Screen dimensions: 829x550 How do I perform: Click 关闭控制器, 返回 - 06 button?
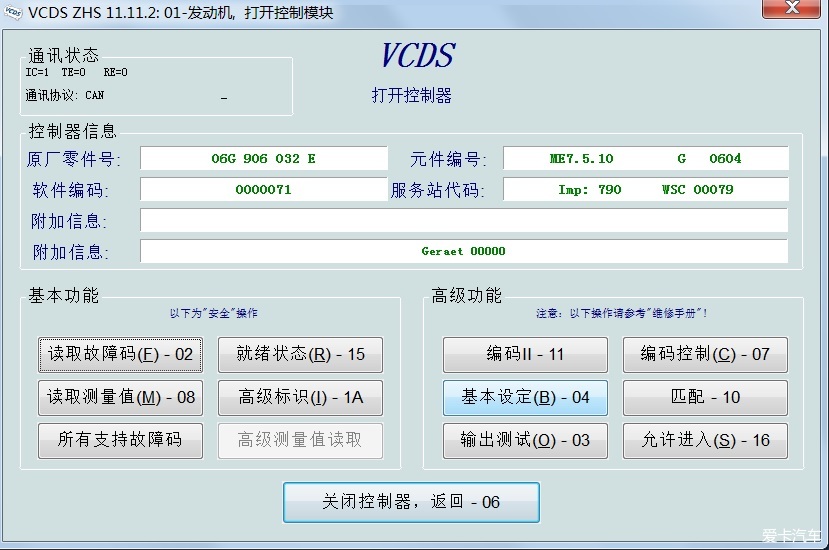(411, 502)
